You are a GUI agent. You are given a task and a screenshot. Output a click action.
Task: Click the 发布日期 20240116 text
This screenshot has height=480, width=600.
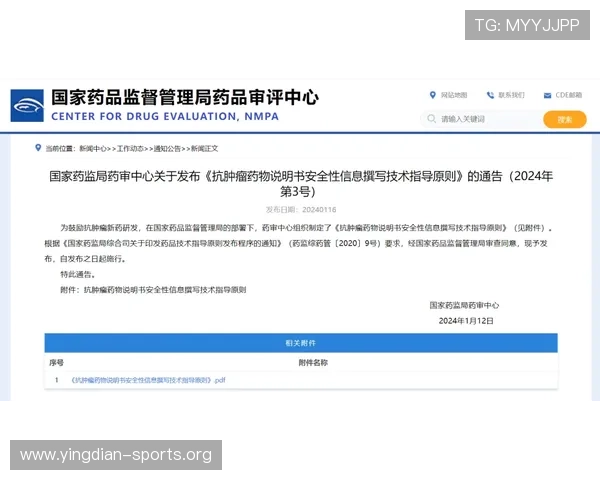[301, 210]
